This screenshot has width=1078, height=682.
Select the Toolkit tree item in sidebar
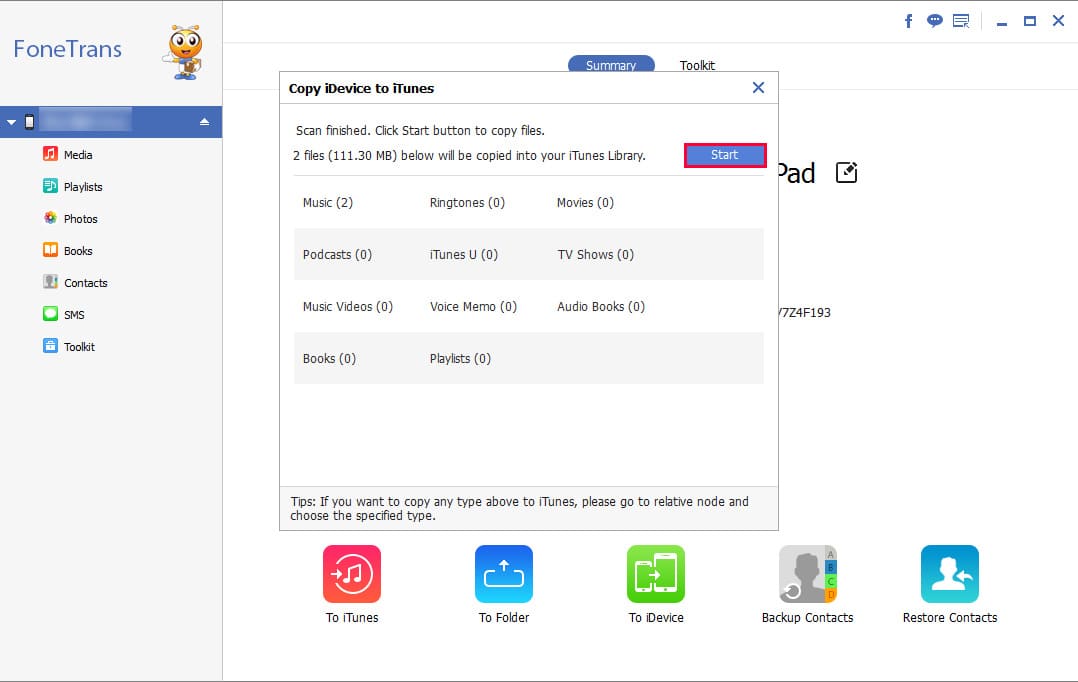click(79, 346)
